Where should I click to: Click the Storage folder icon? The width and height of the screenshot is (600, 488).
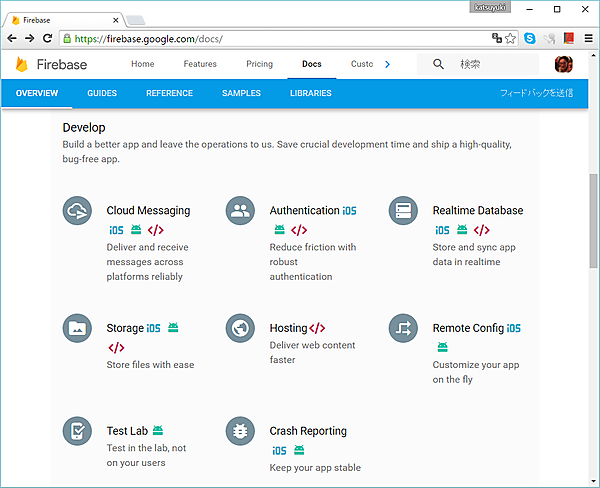click(77, 328)
